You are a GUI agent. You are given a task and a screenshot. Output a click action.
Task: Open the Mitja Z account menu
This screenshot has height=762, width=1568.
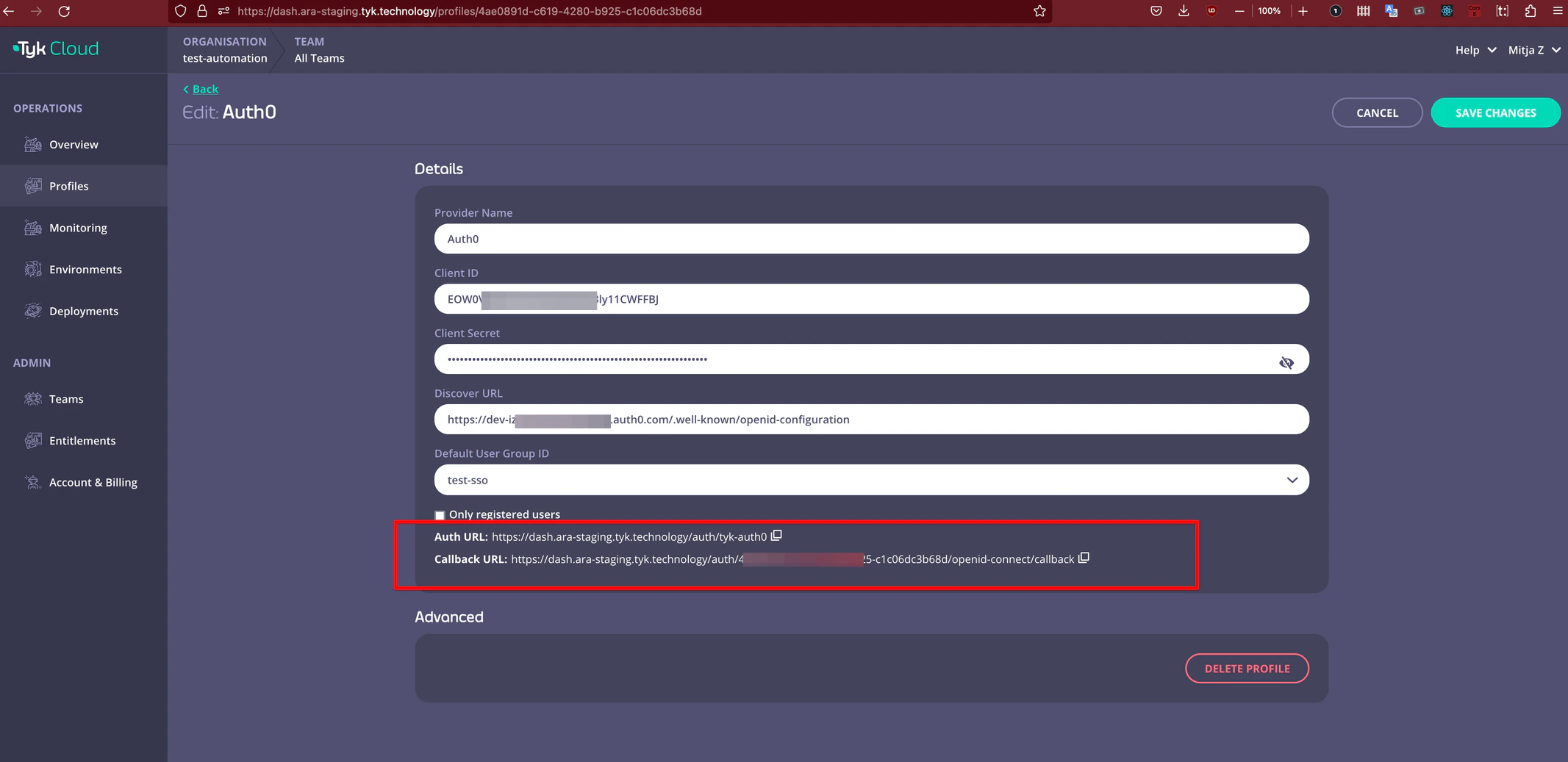click(x=1533, y=50)
